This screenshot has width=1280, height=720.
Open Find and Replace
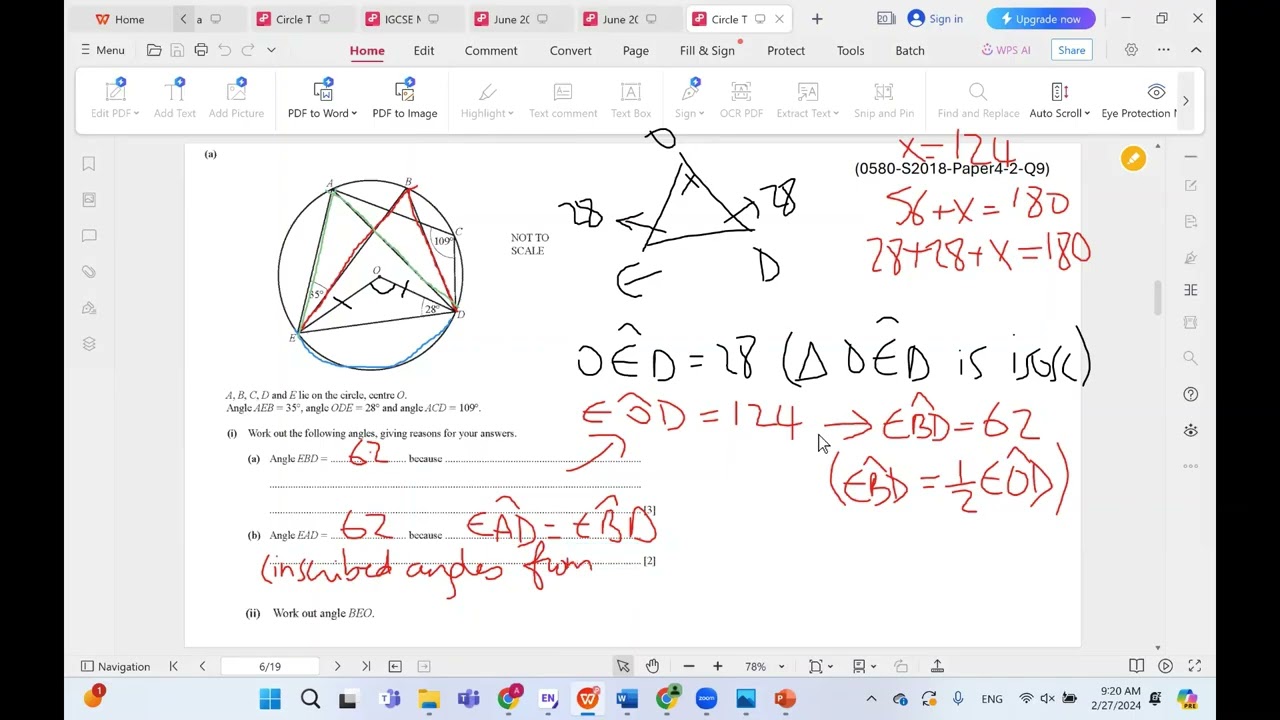click(x=978, y=100)
